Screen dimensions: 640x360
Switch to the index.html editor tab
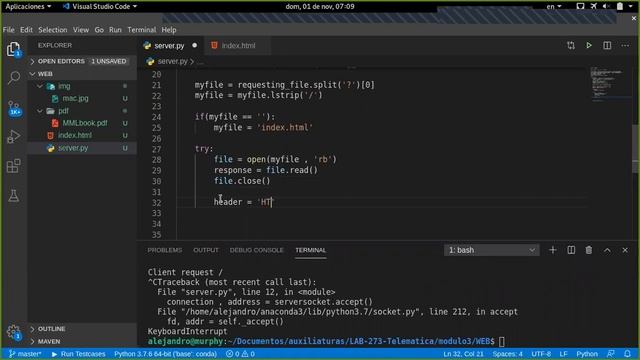point(238,45)
